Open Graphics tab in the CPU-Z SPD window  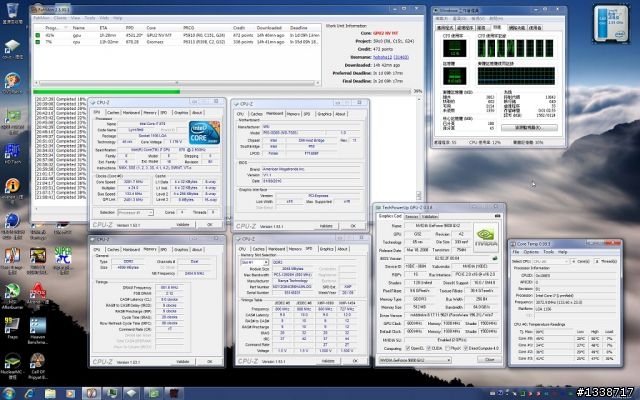click(x=327, y=249)
